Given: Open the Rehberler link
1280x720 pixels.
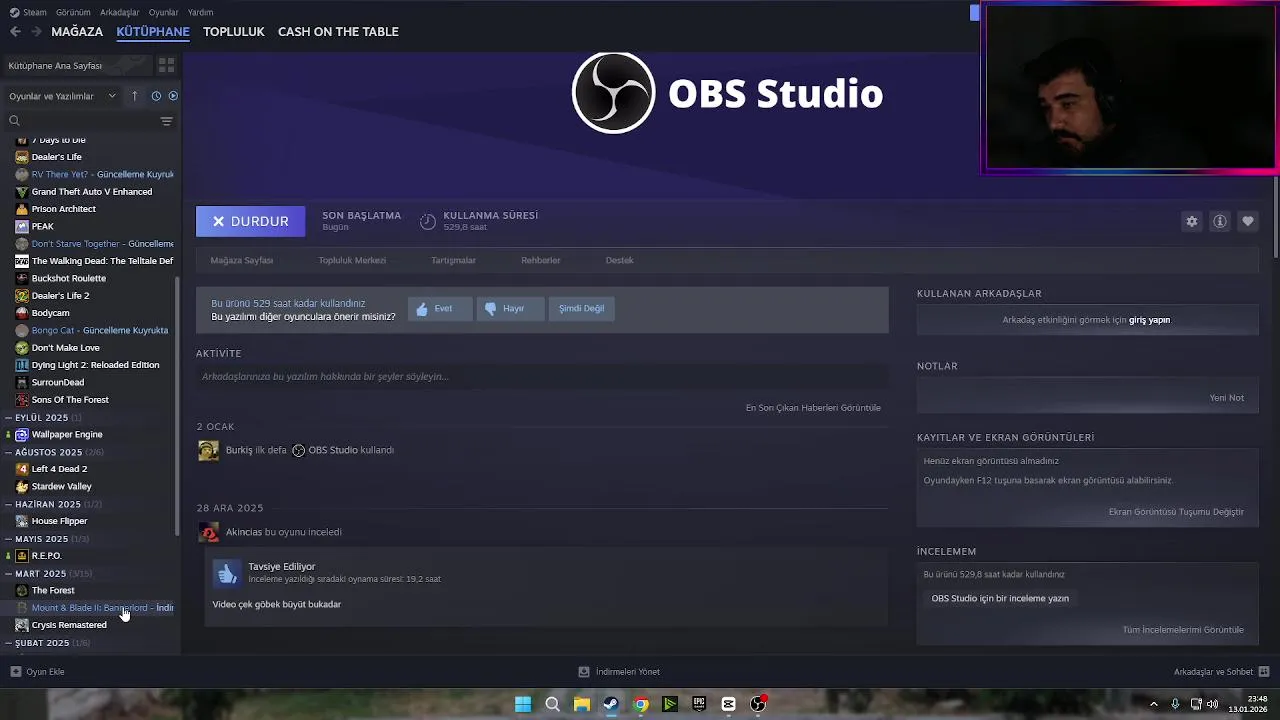Looking at the screenshot, I should coord(540,260).
